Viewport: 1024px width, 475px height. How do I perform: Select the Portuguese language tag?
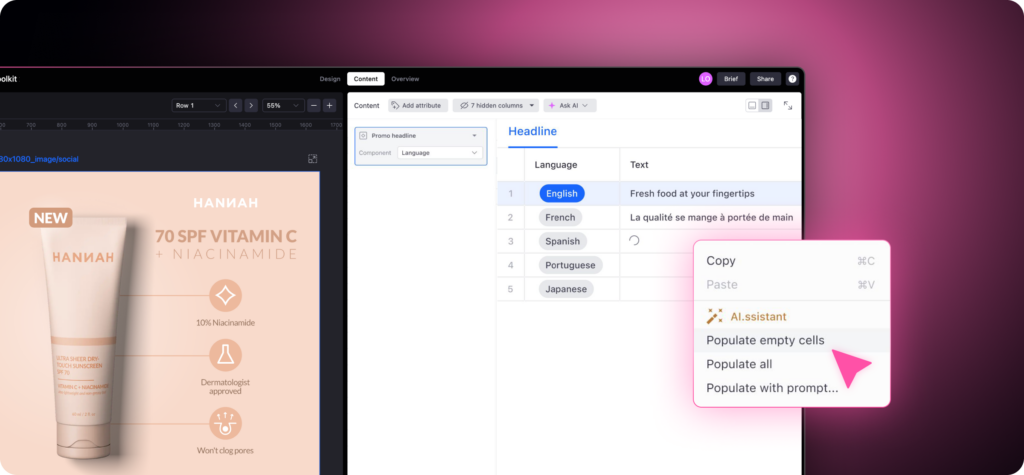570,265
